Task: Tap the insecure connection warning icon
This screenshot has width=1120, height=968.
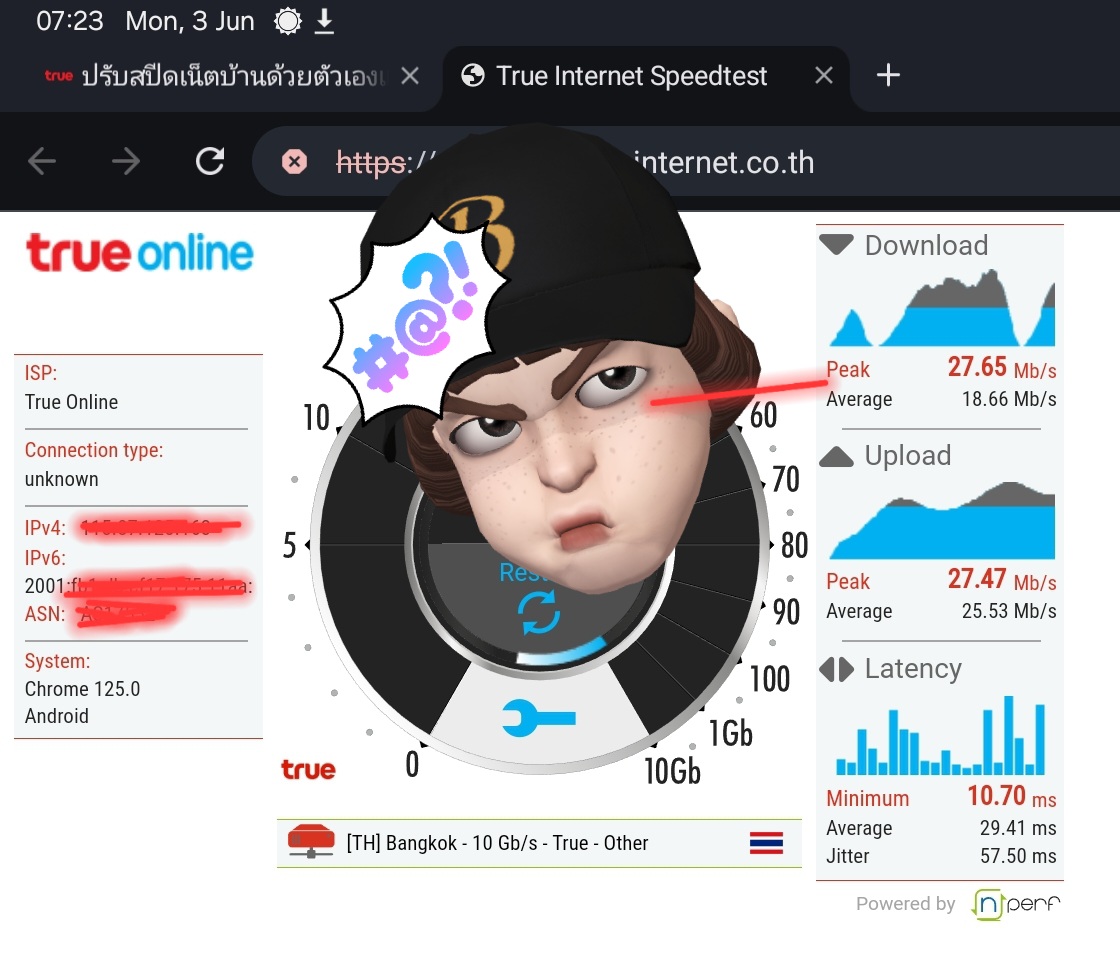Action: tap(294, 162)
